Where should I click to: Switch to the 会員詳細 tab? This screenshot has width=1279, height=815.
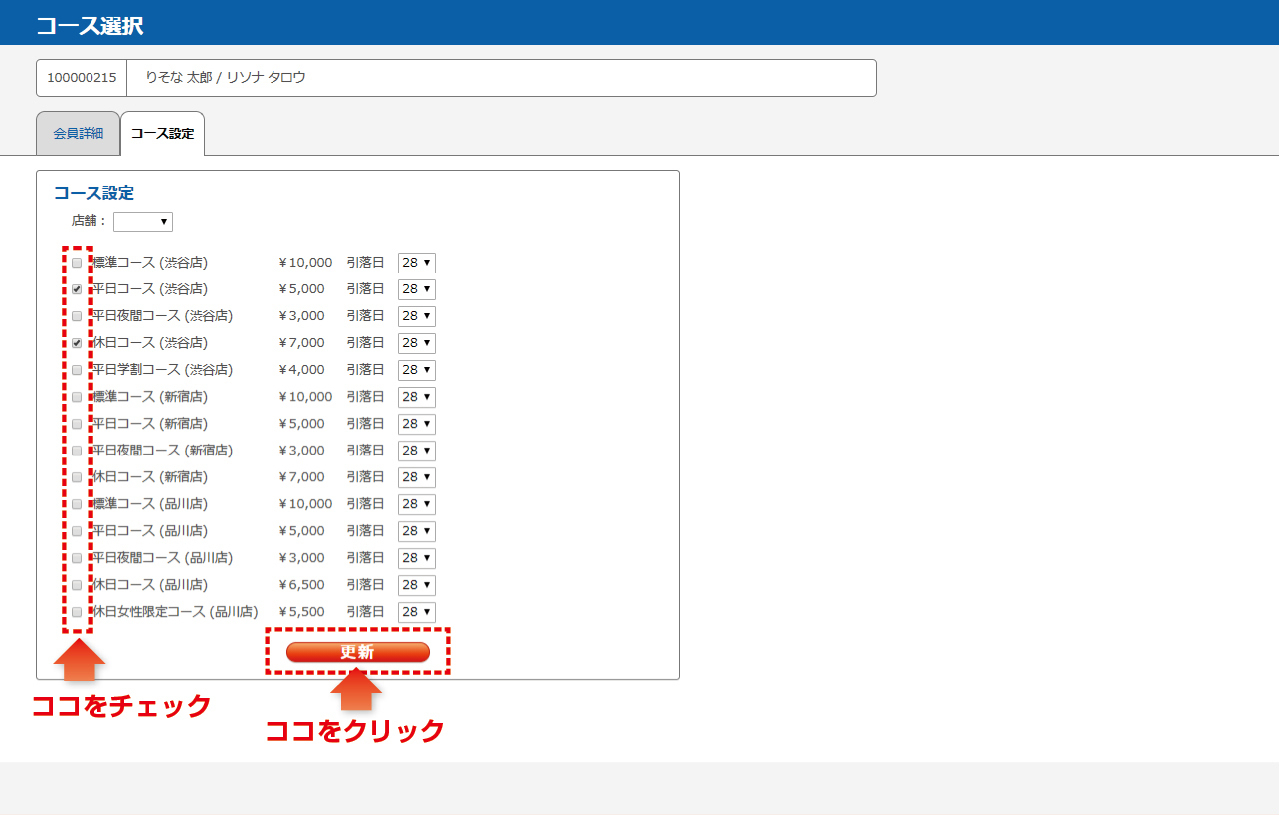click(78, 133)
